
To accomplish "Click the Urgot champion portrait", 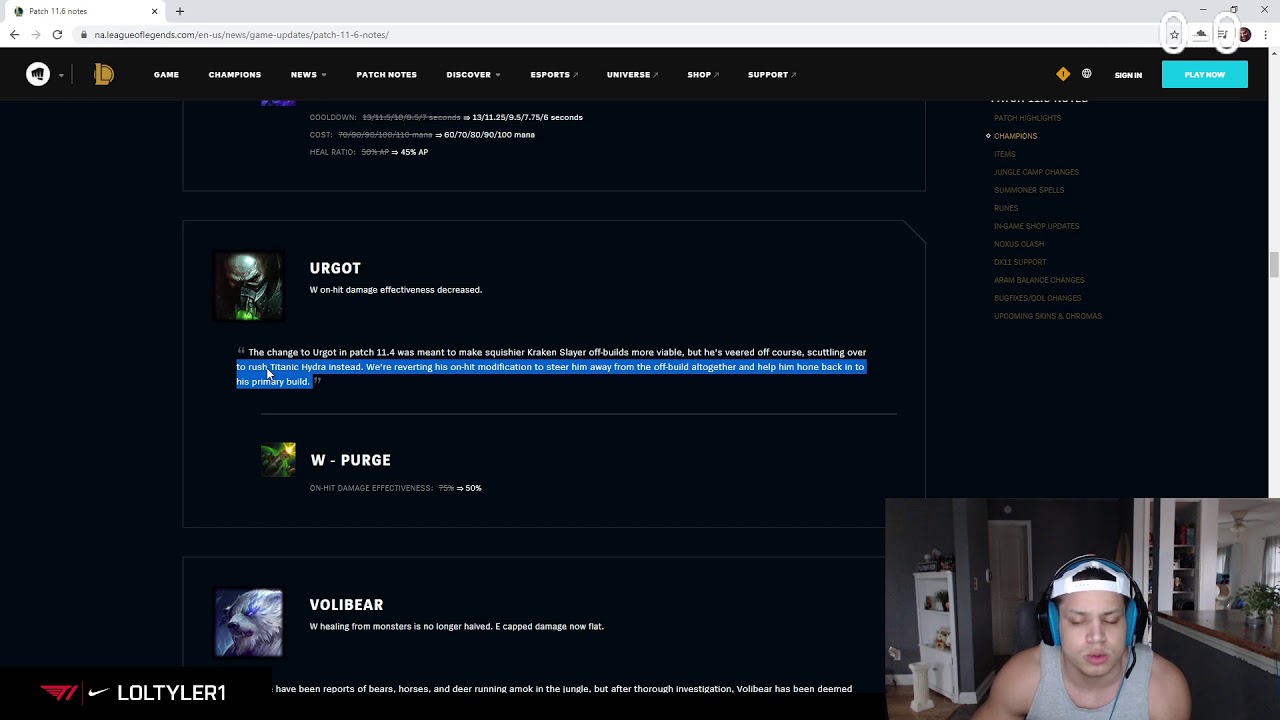I will point(249,286).
